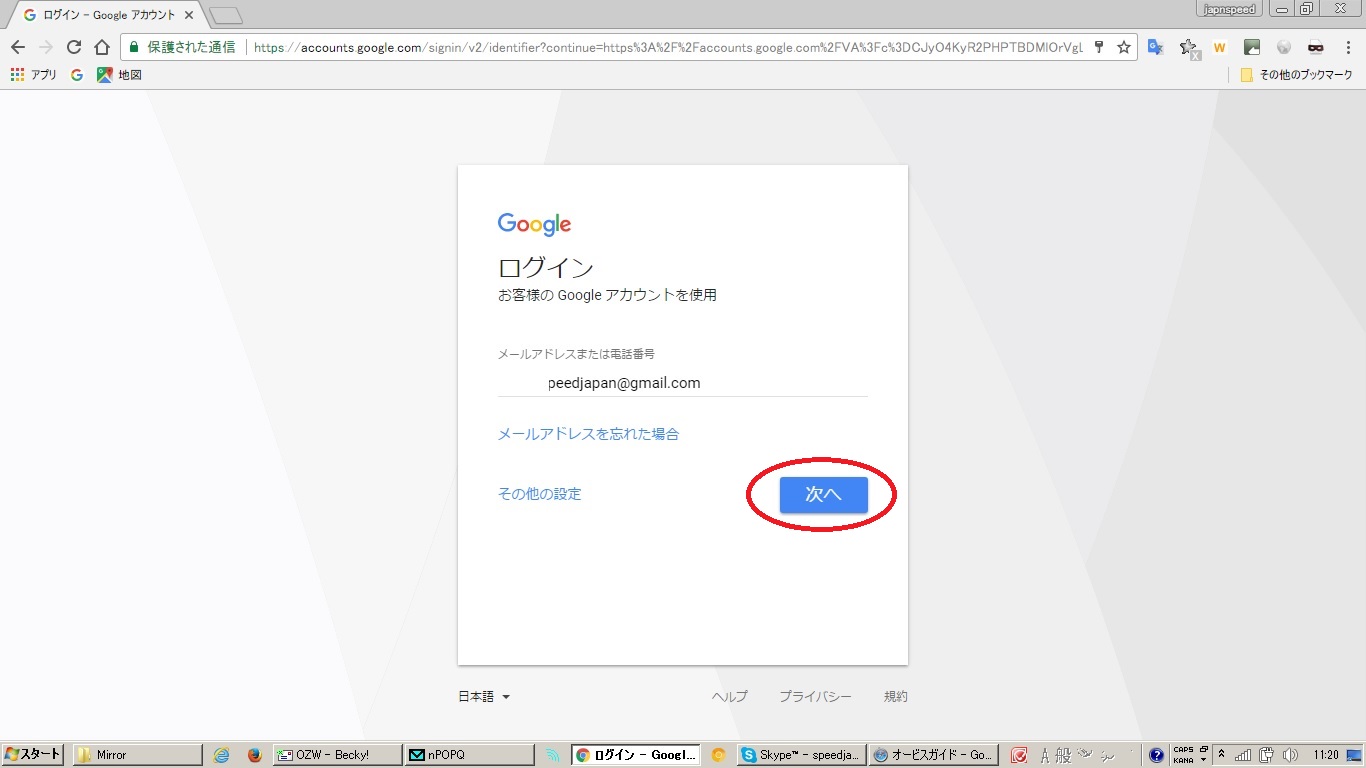This screenshot has height=768, width=1366.
Task: Click the saved password key icon
Action: (x=1099, y=47)
